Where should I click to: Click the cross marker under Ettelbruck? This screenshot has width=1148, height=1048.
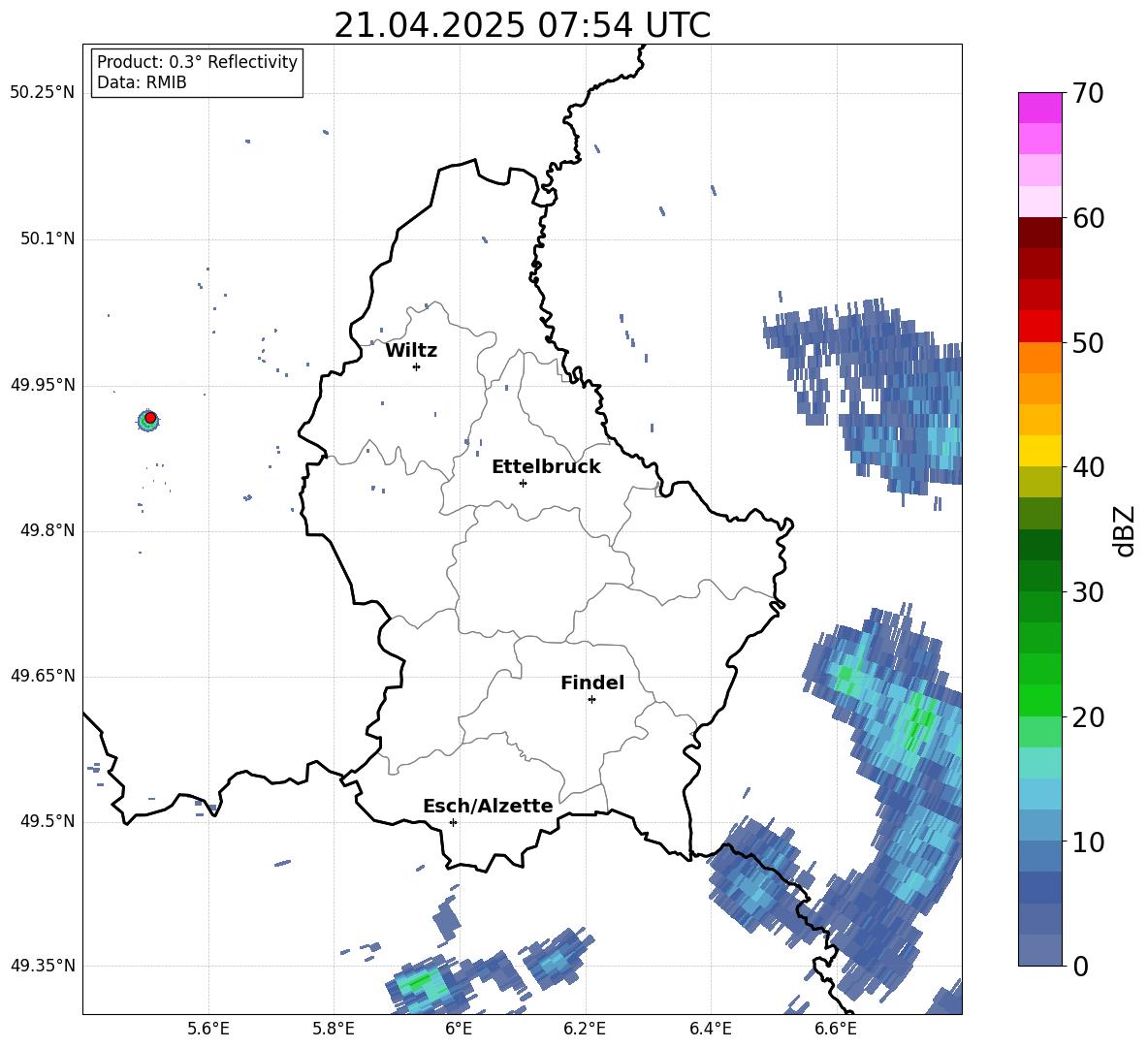pos(523,483)
